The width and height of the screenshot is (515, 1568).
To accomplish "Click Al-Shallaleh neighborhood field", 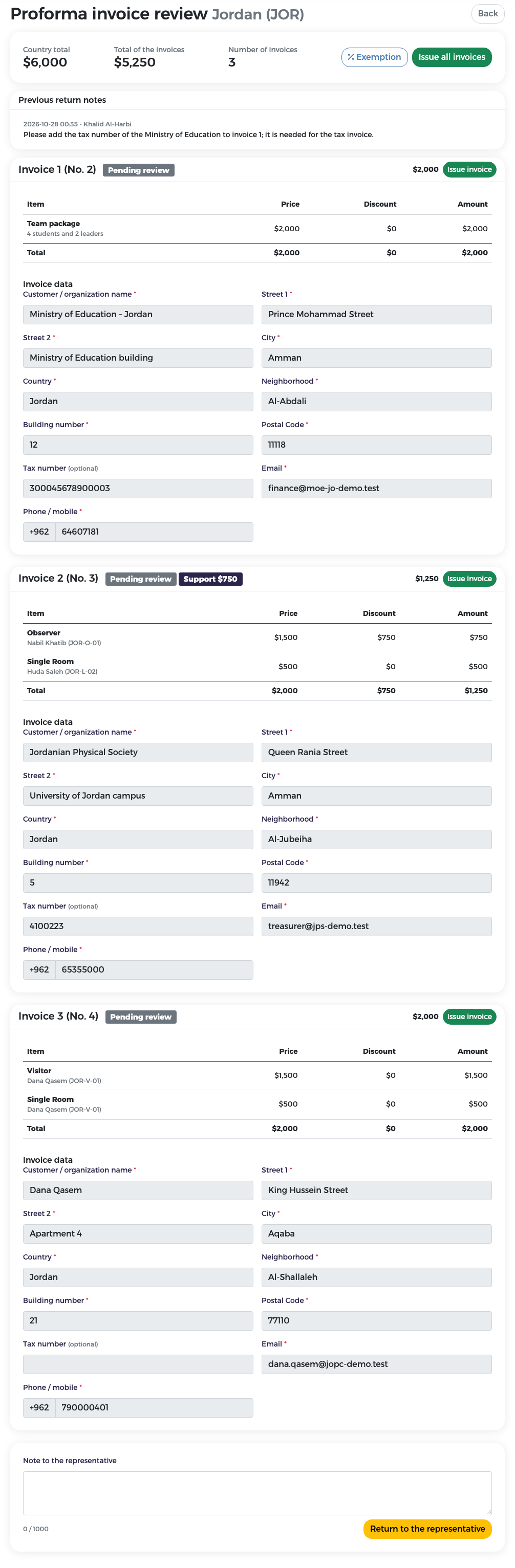I will [377, 1277].
